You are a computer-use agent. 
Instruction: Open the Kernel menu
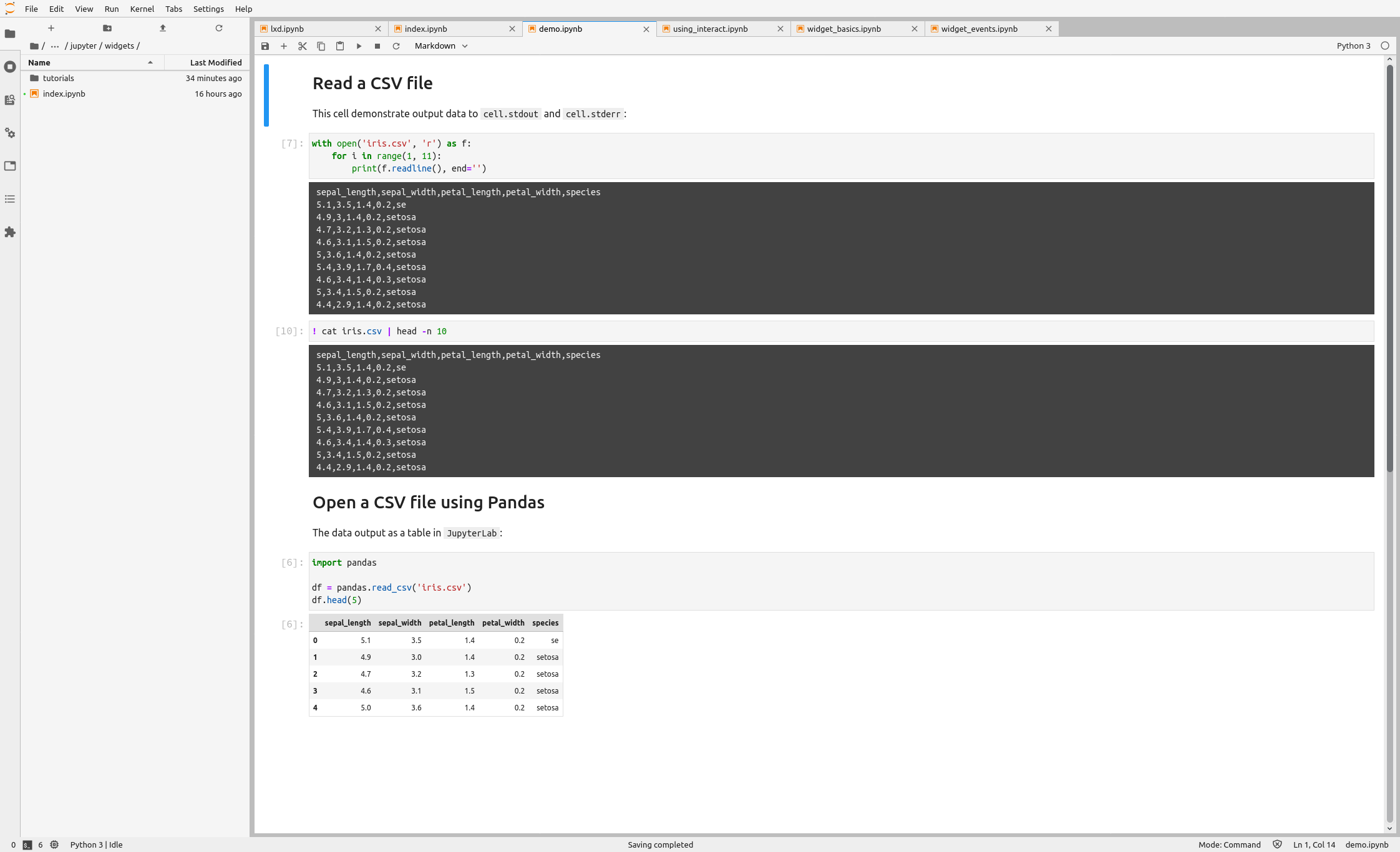[142, 9]
